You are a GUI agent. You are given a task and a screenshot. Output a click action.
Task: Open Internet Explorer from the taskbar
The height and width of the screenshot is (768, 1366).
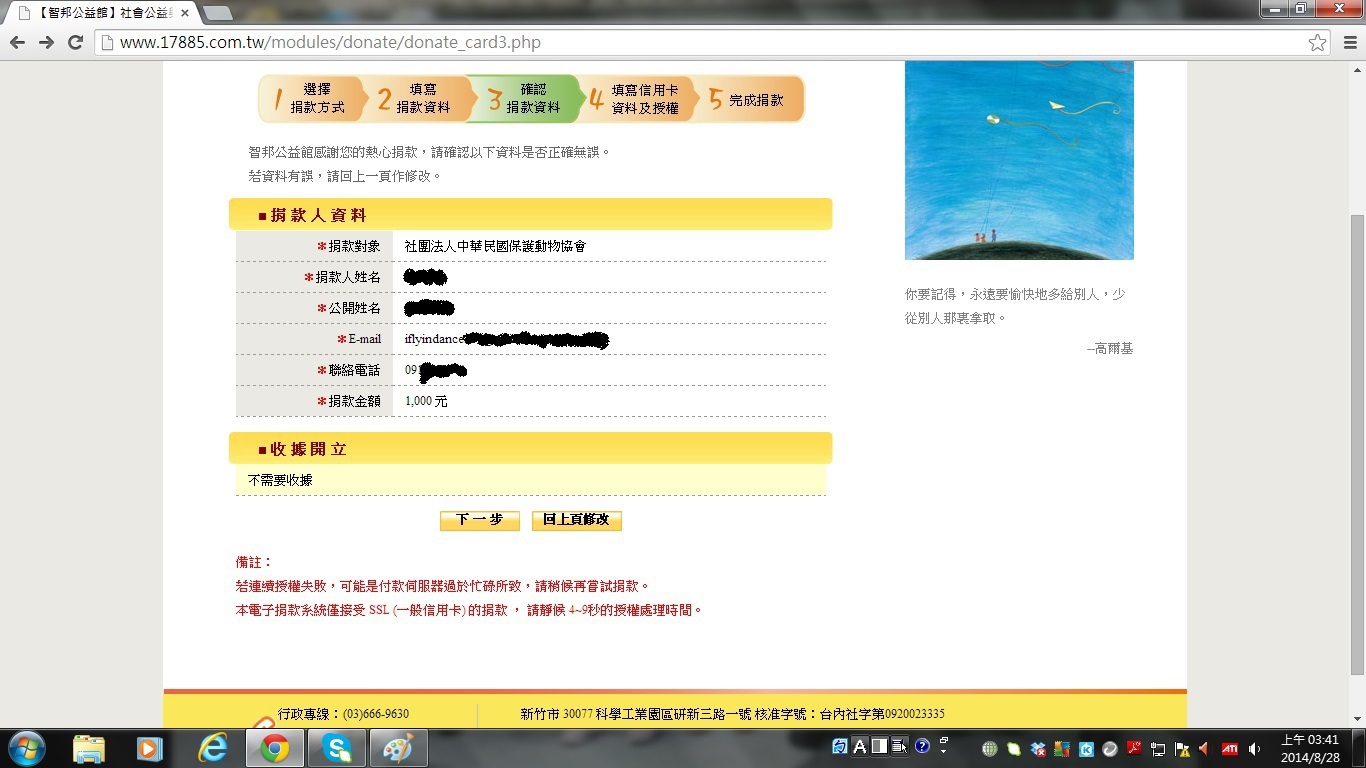point(212,748)
